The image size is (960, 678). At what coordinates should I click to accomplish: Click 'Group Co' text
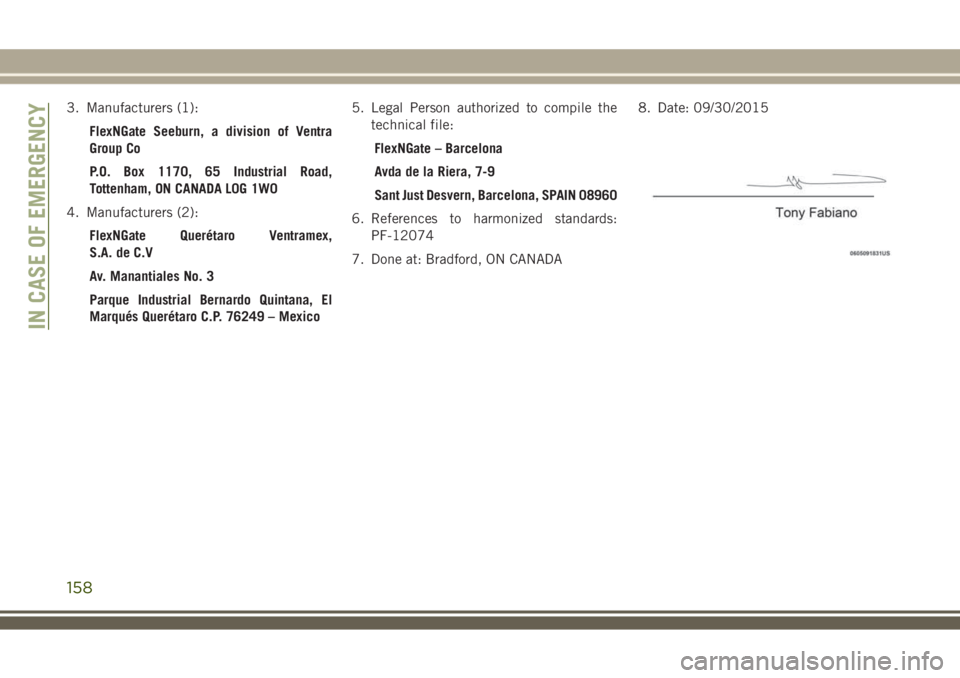click(x=114, y=149)
